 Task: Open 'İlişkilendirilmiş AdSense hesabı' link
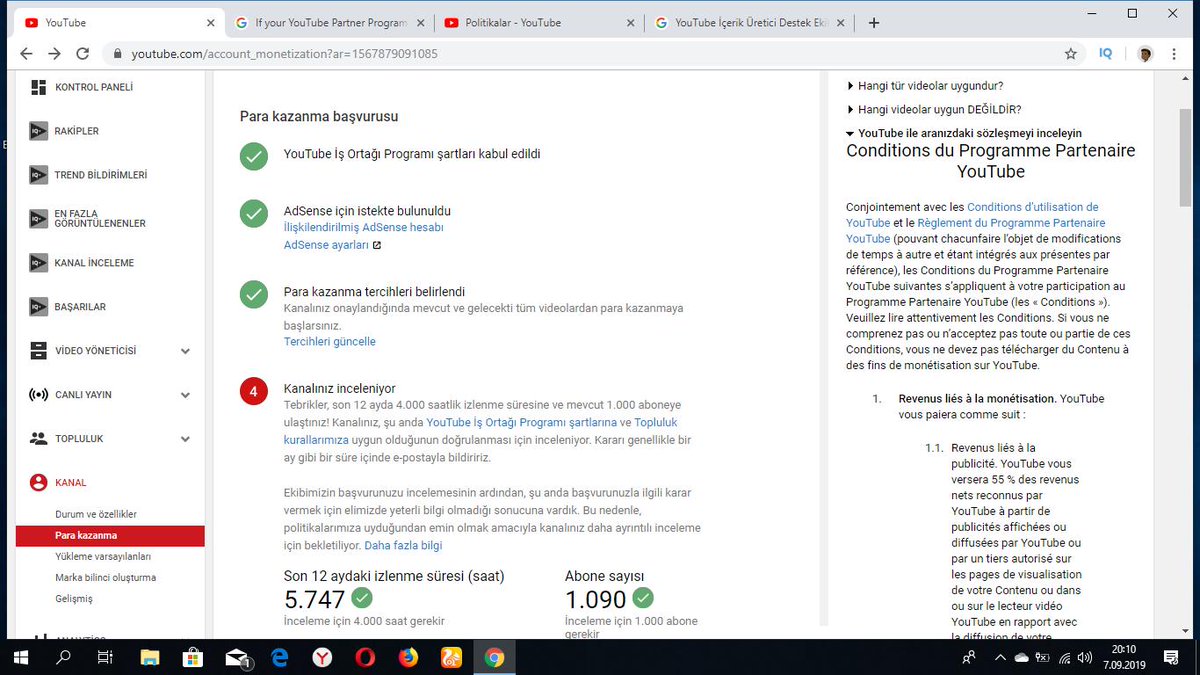click(364, 228)
